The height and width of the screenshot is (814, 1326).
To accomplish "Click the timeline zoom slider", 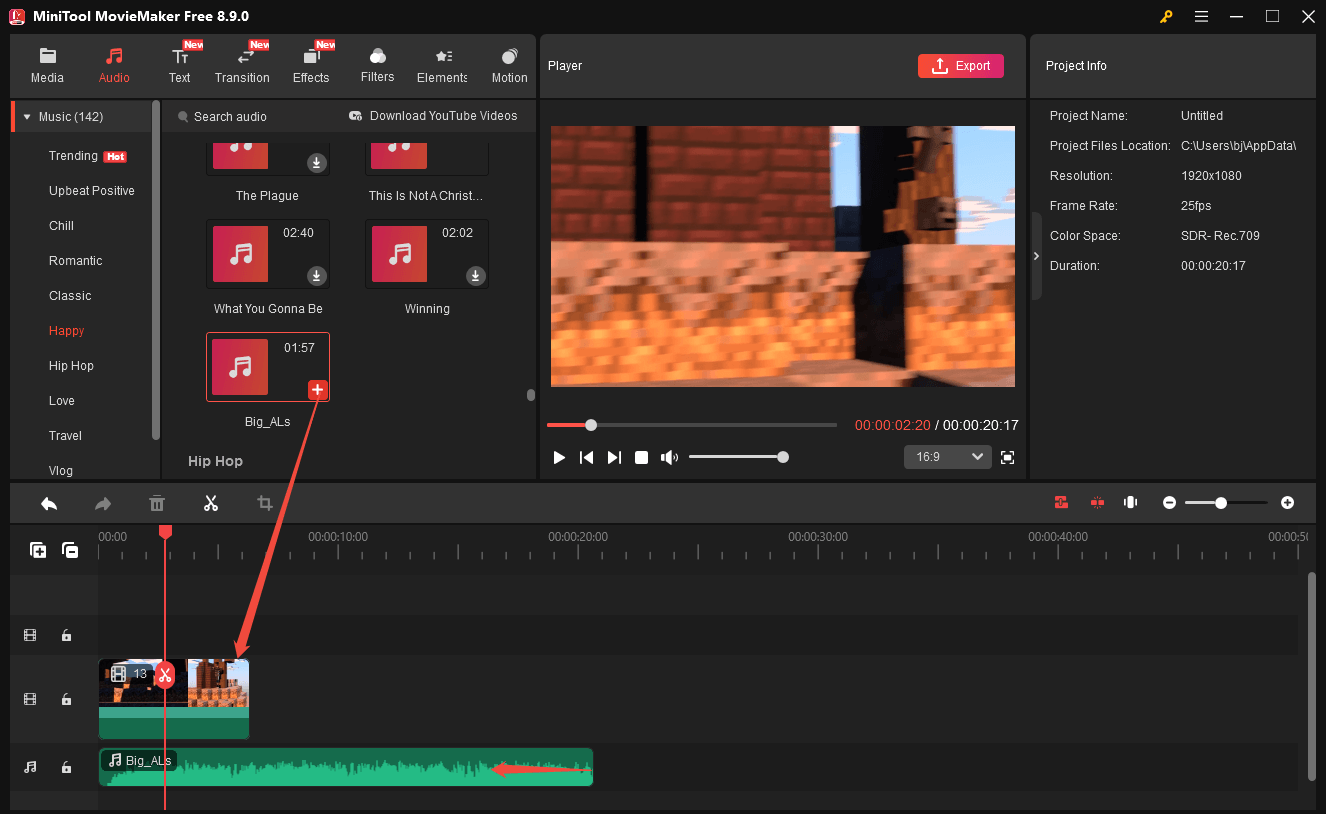I will pyautogui.click(x=1226, y=503).
